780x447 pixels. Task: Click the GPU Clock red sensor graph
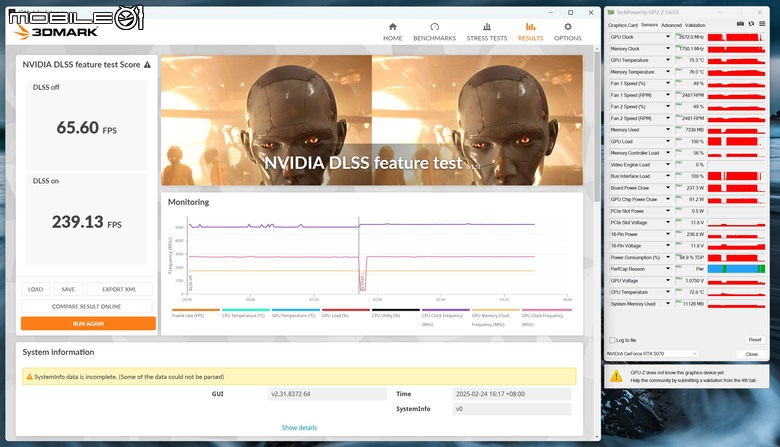coord(736,37)
